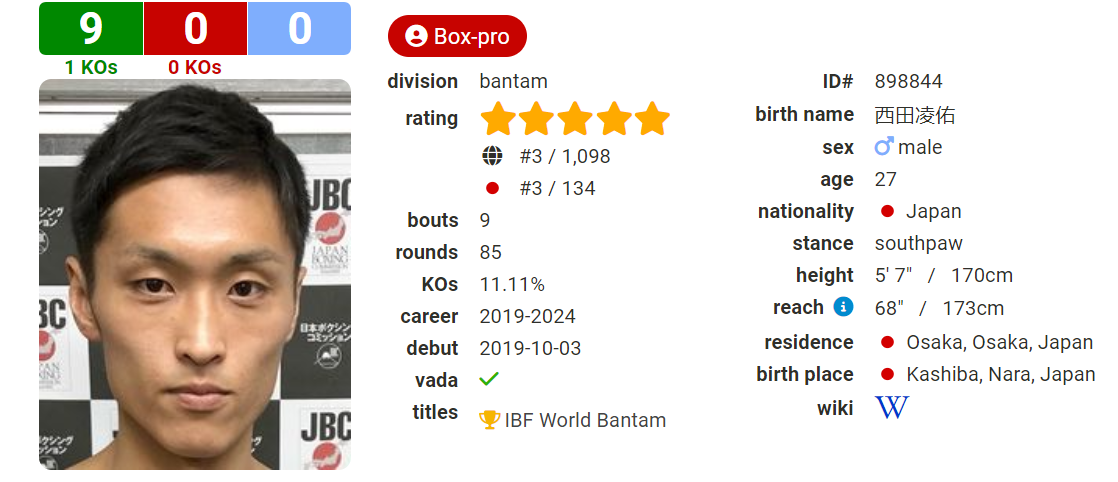Click the world ranking #3 / 1,098 text
Image resolution: width=1118 pixels, height=482 pixels.
pos(565,156)
